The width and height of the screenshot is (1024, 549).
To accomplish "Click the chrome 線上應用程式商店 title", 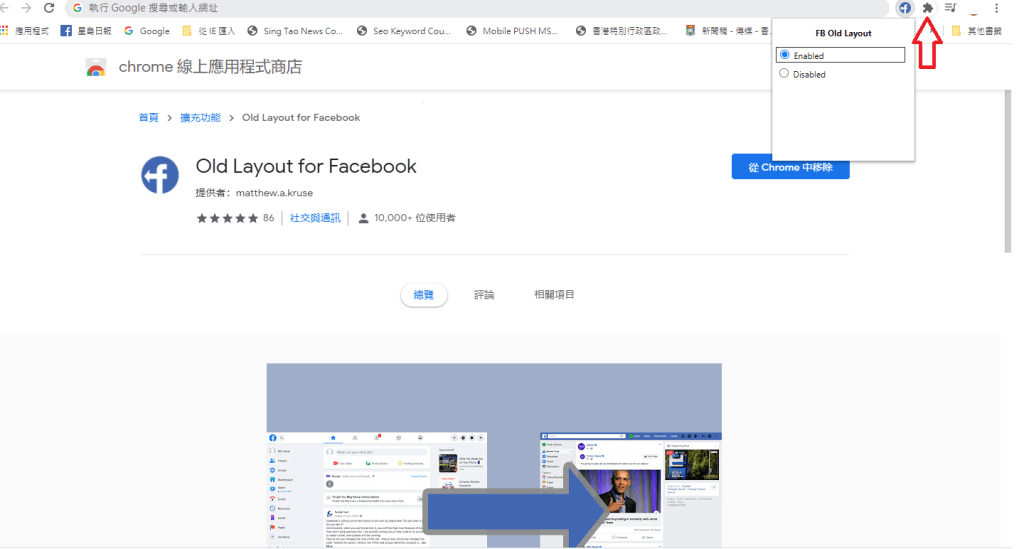I will point(210,67).
